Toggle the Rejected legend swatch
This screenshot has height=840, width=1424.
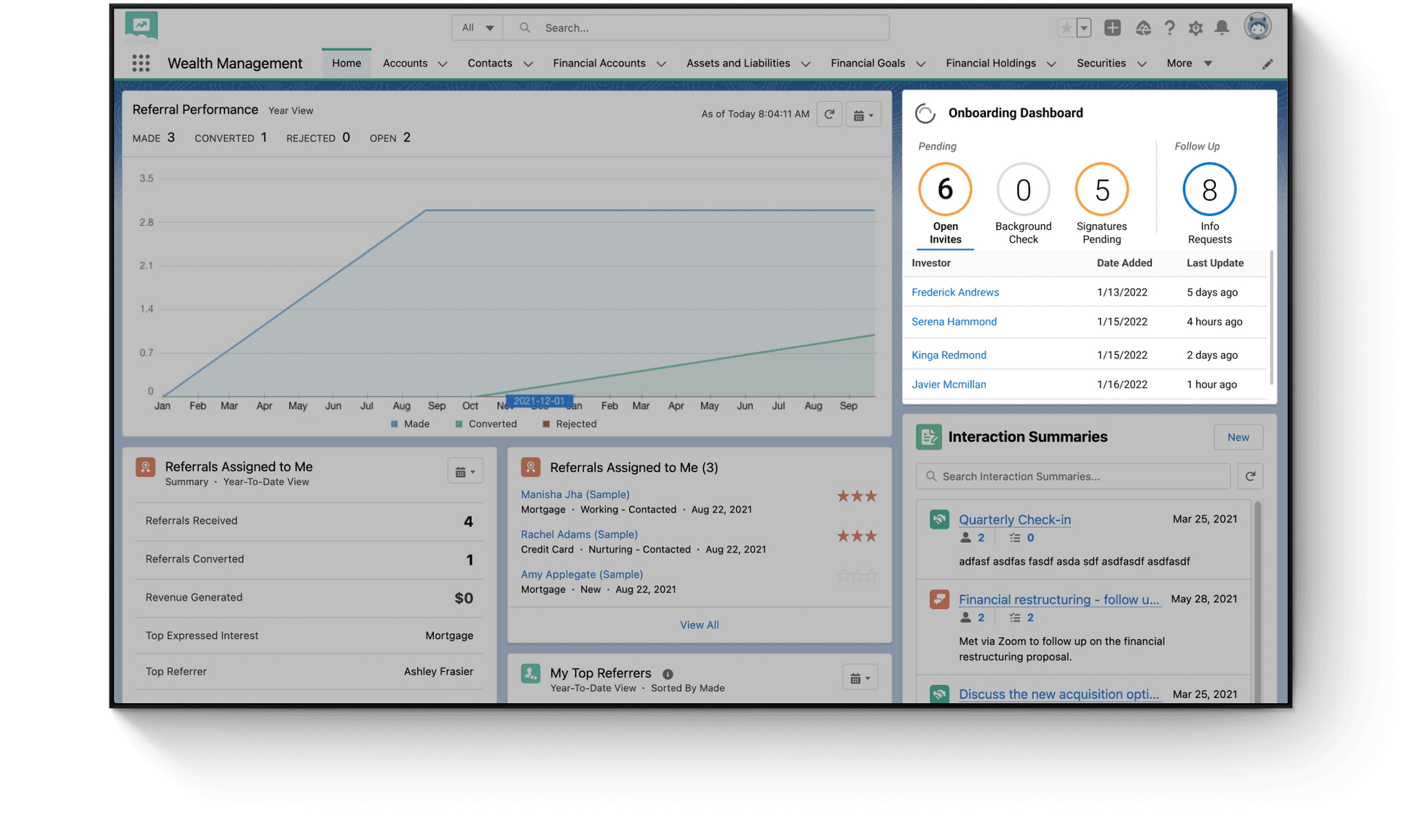click(546, 424)
